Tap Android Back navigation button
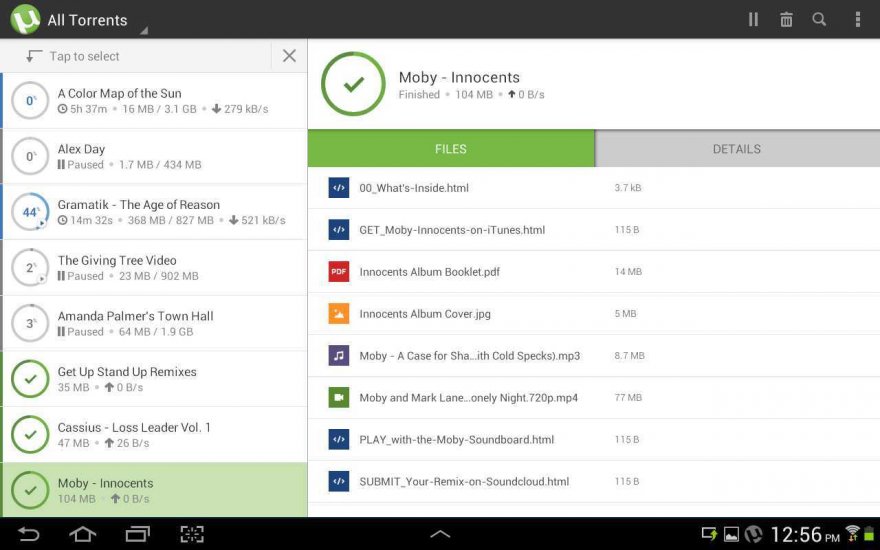The width and height of the screenshot is (880, 550). [28, 534]
